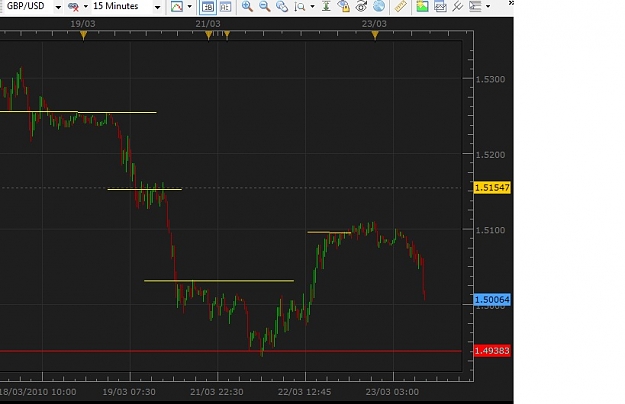The image size is (625, 404).
Task: Click the 22/03 12:45 time label
Action: pos(305,392)
